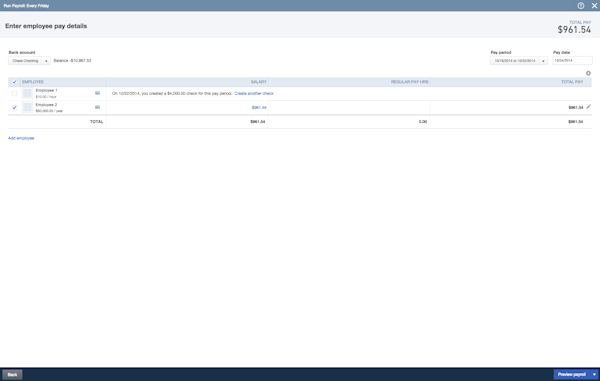Click Employee 1 avatar thumbnail
The width and height of the screenshot is (600, 381).
(x=27, y=93)
